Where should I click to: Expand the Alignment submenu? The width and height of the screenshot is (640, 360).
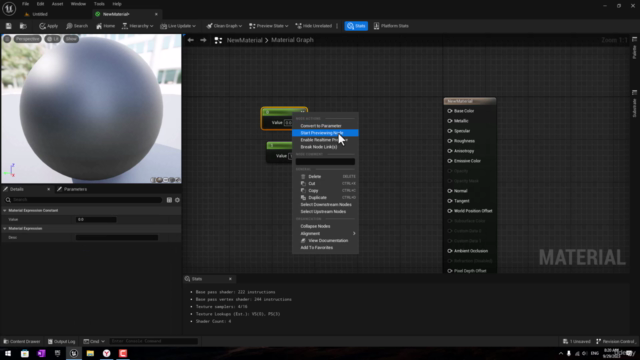[x=325, y=233]
